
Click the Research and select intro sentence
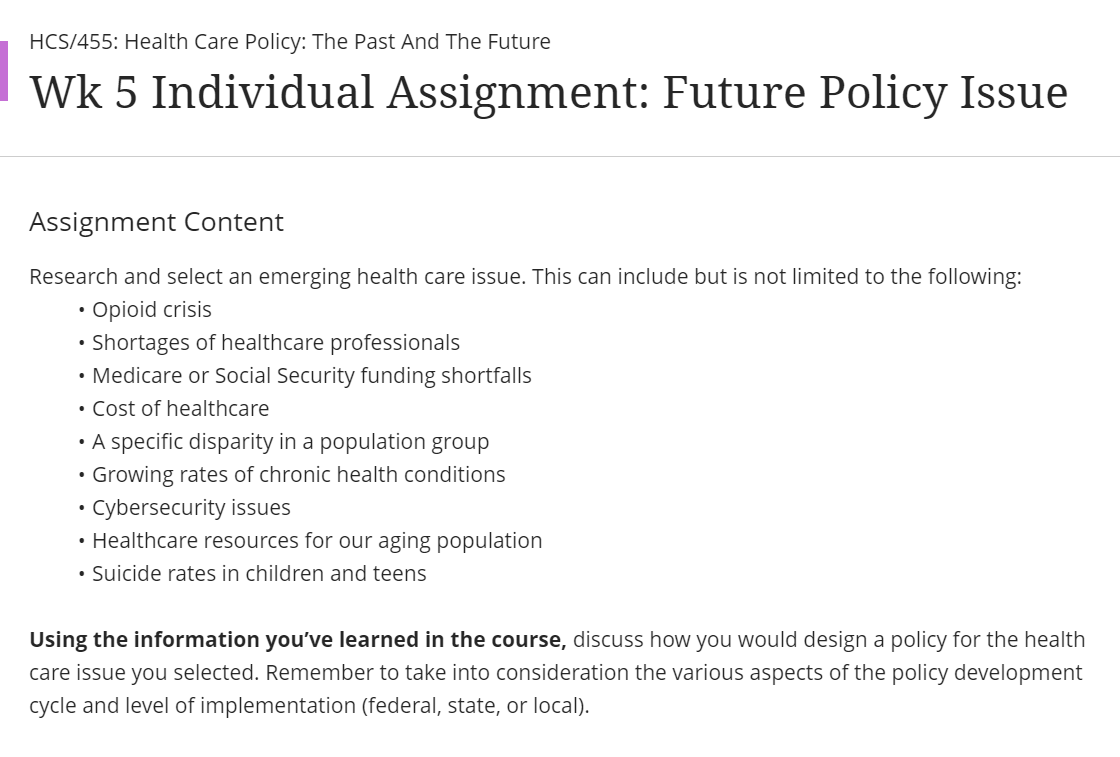coord(526,276)
